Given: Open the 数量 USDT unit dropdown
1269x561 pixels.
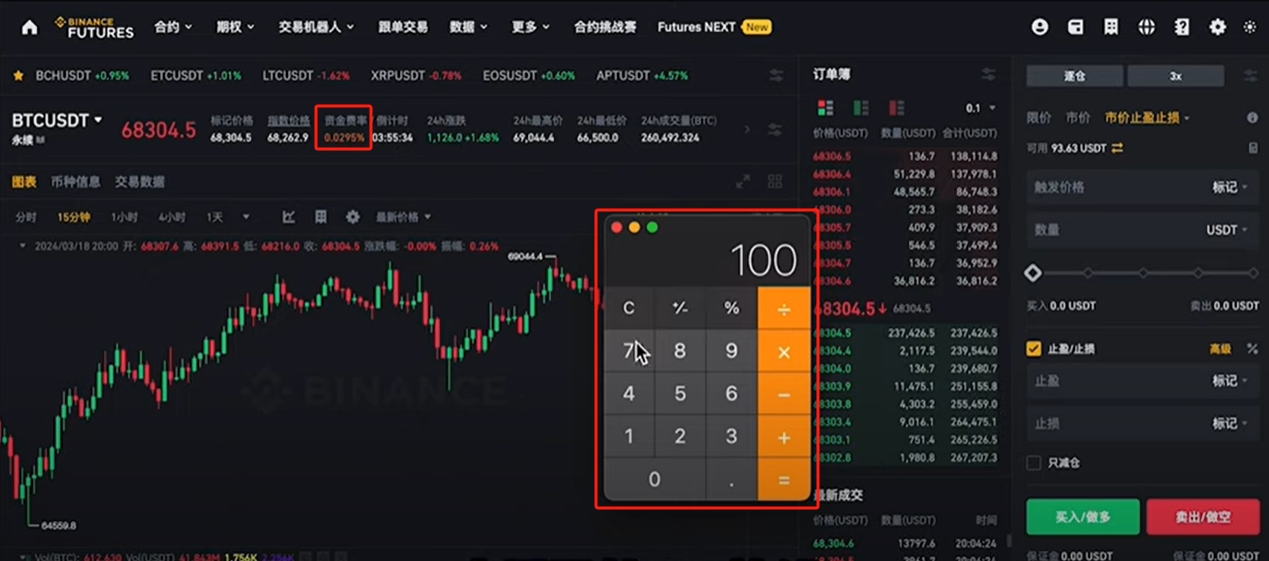Looking at the screenshot, I should [x=1227, y=230].
